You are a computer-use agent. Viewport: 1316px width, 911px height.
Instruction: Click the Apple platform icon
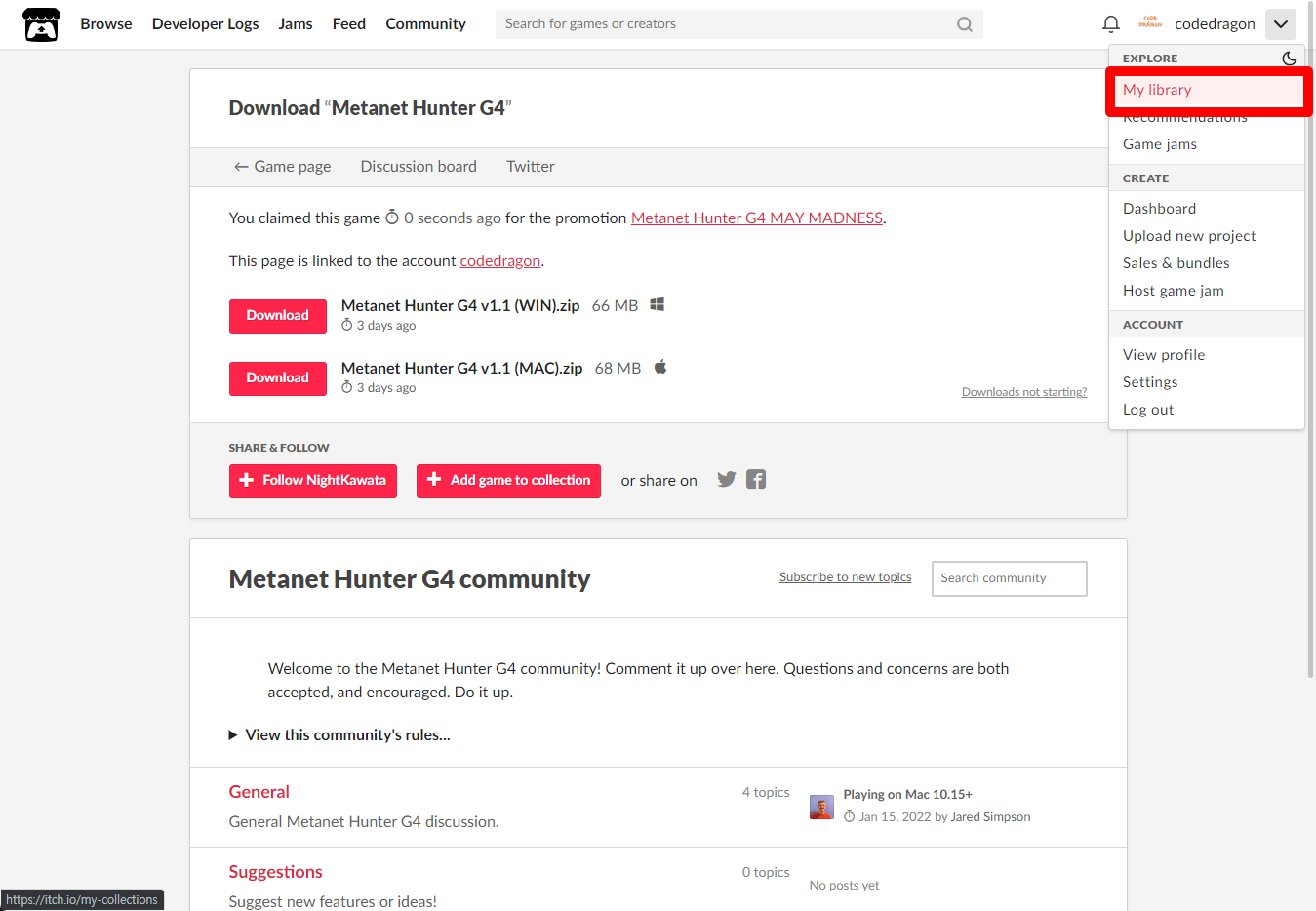[660, 368]
